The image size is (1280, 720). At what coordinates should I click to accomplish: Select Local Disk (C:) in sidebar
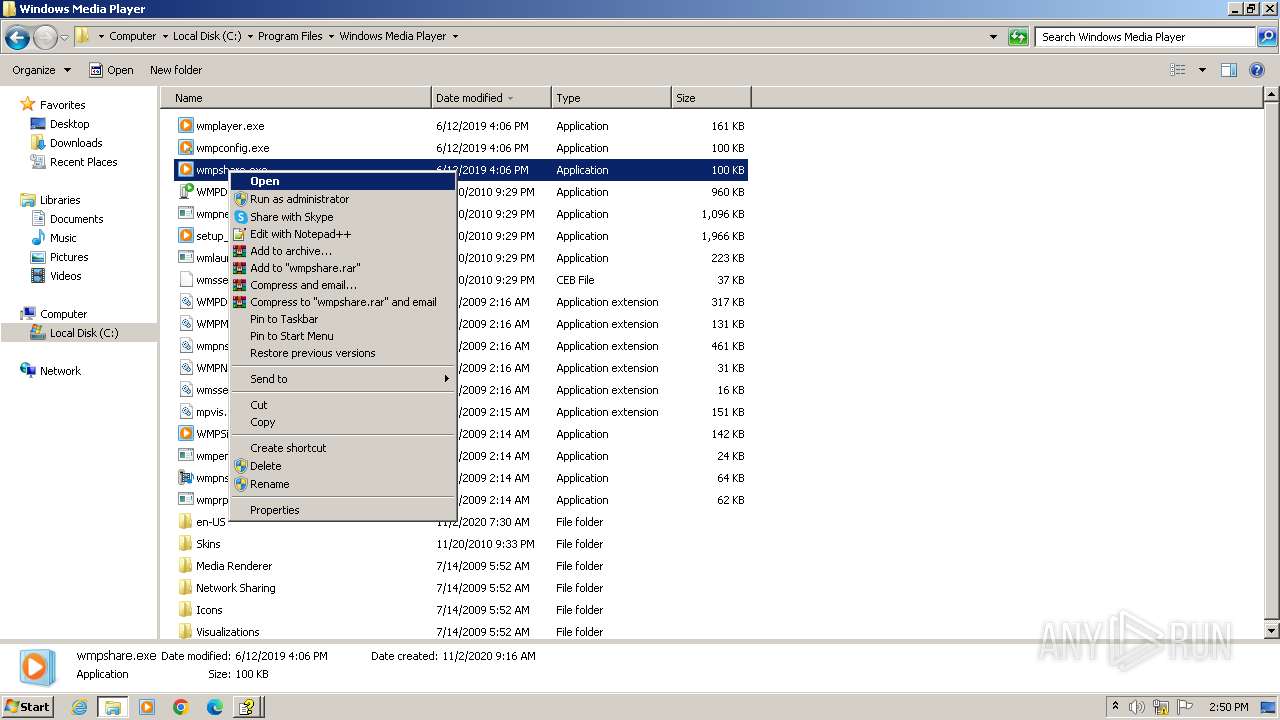click(84, 333)
